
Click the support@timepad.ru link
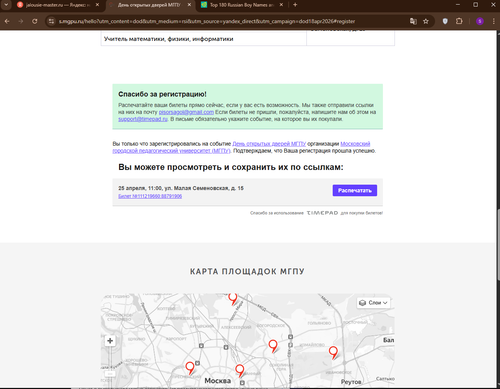(143, 119)
